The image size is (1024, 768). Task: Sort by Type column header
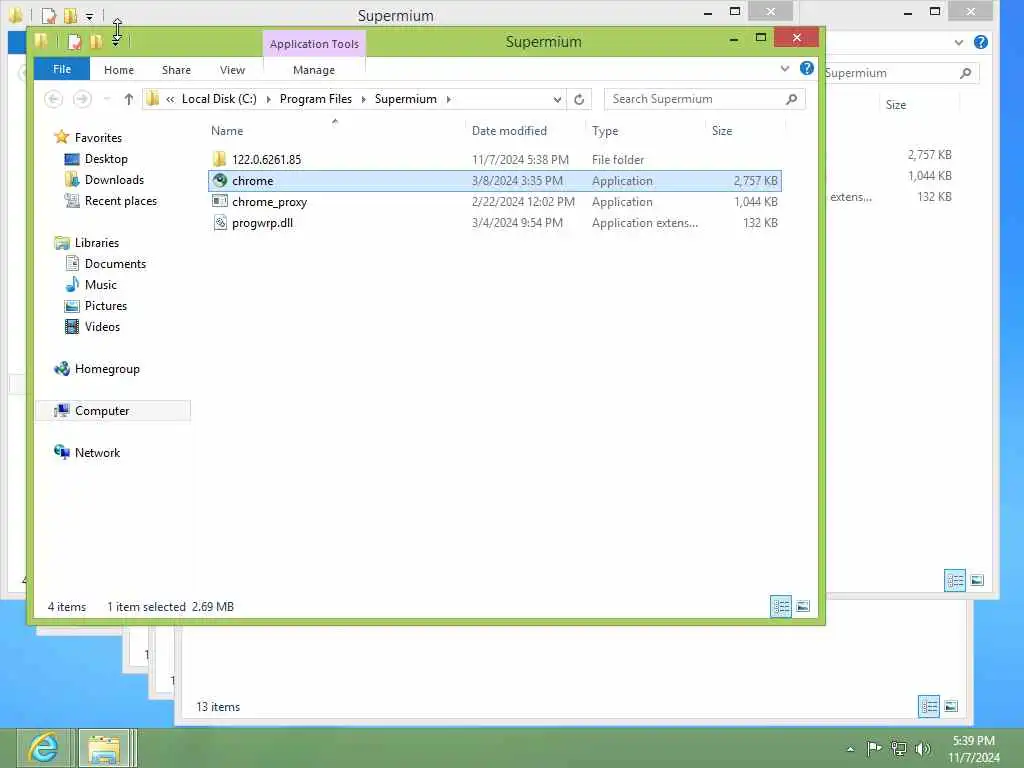(x=605, y=131)
